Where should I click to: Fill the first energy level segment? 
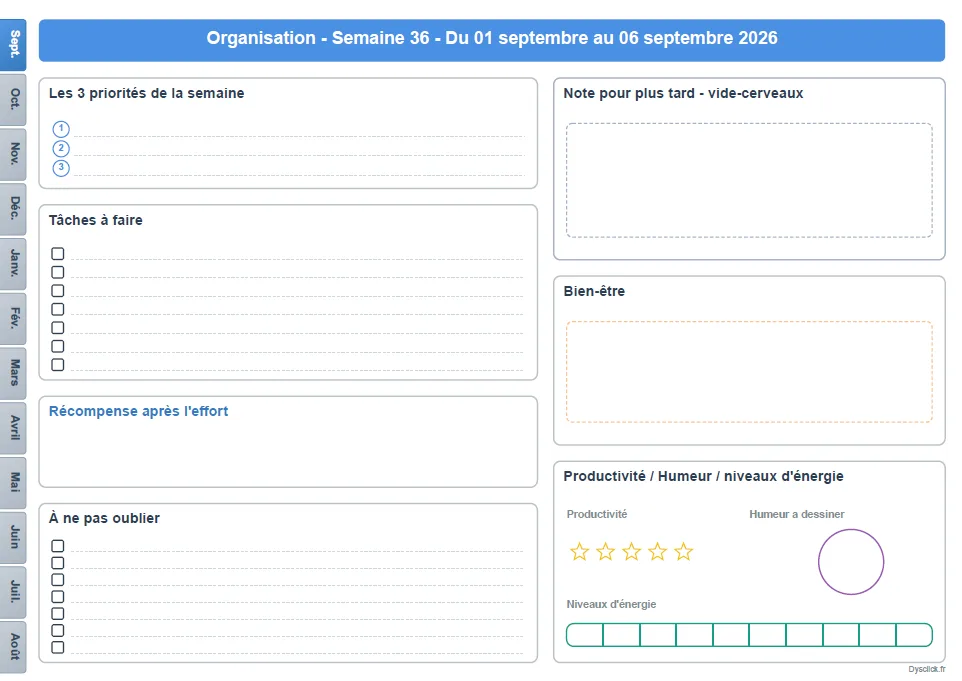tap(585, 635)
